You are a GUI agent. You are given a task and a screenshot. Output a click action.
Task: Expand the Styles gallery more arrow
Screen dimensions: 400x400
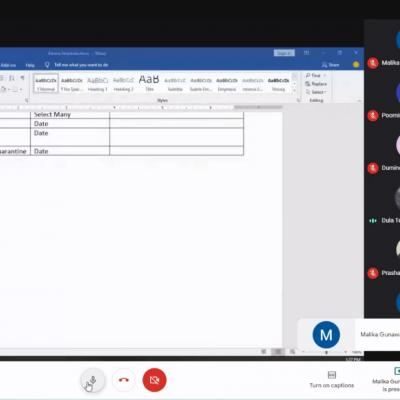click(x=294, y=90)
